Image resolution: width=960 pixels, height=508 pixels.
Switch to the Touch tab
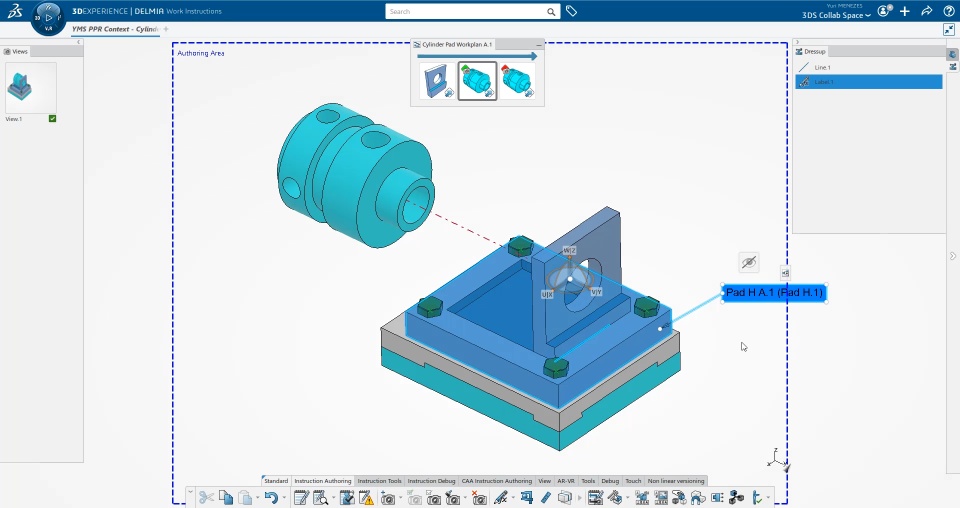click(633, 481)
